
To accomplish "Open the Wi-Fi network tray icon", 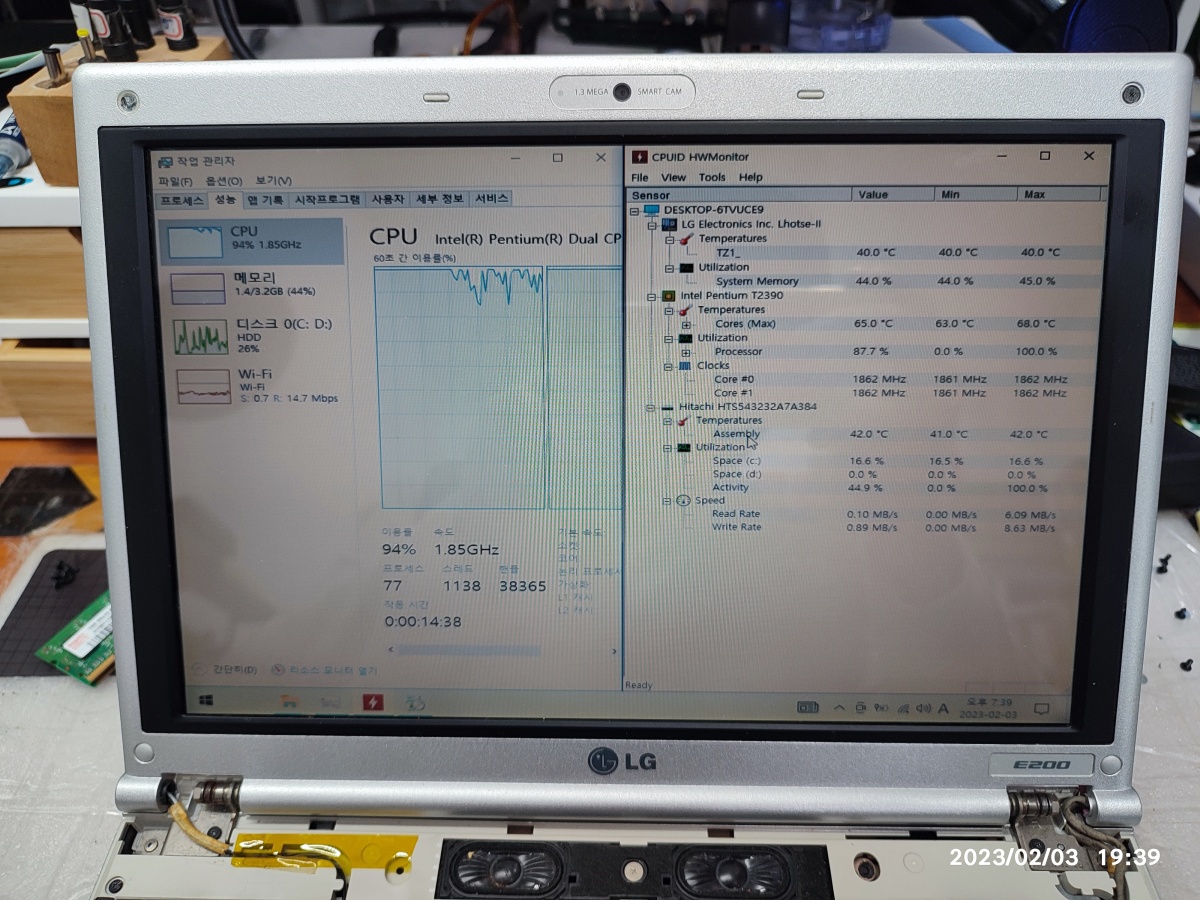I will 903,709.
